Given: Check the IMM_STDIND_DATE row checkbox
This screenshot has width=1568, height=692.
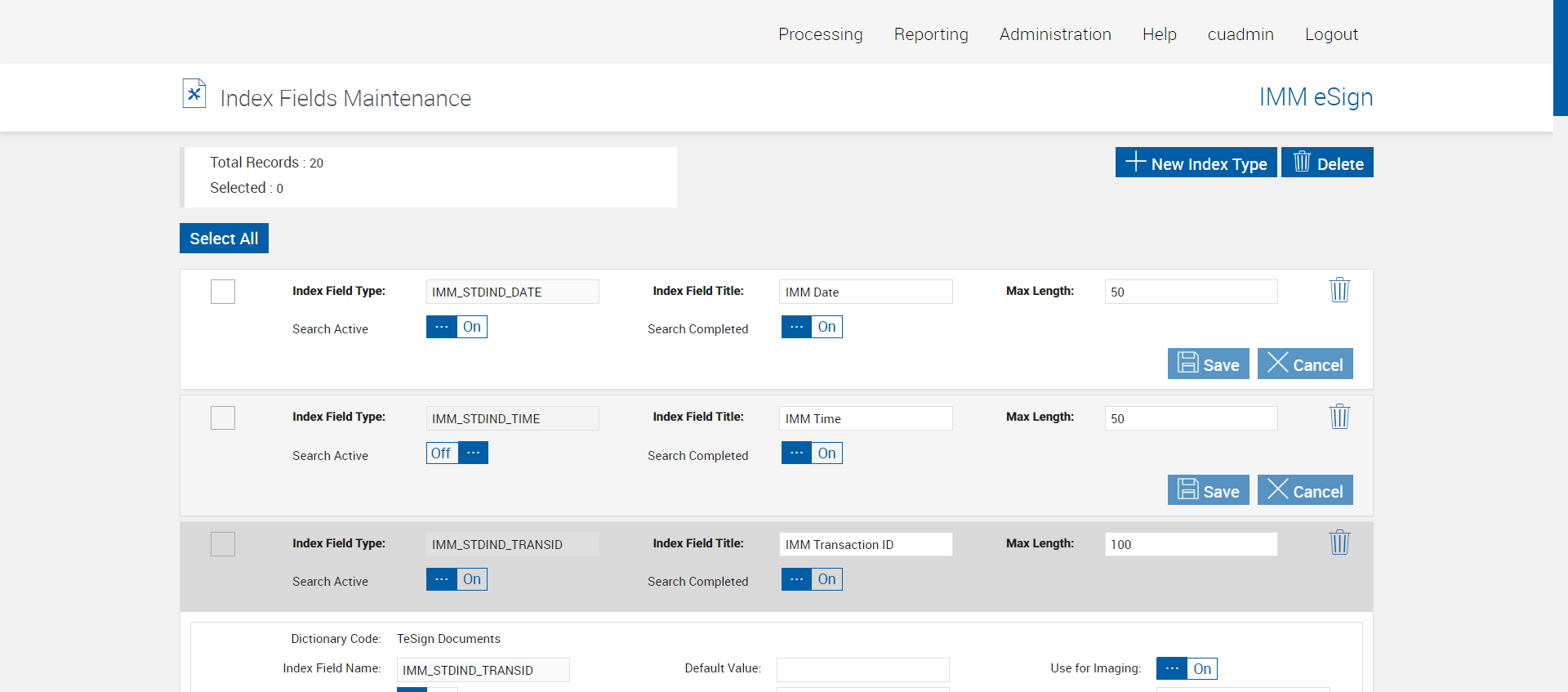Looking at the screenshot, I should point(223,292).
